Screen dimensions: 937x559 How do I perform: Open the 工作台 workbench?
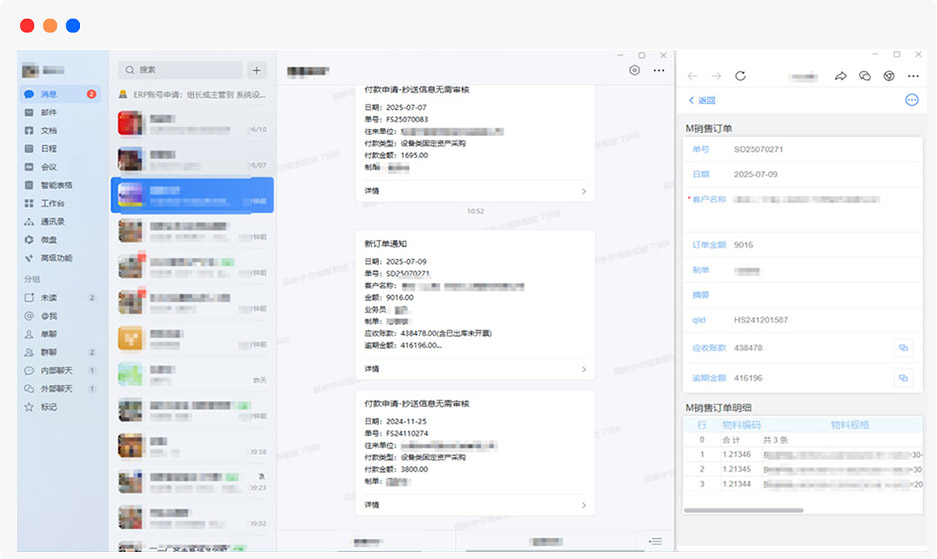point(51,203)
